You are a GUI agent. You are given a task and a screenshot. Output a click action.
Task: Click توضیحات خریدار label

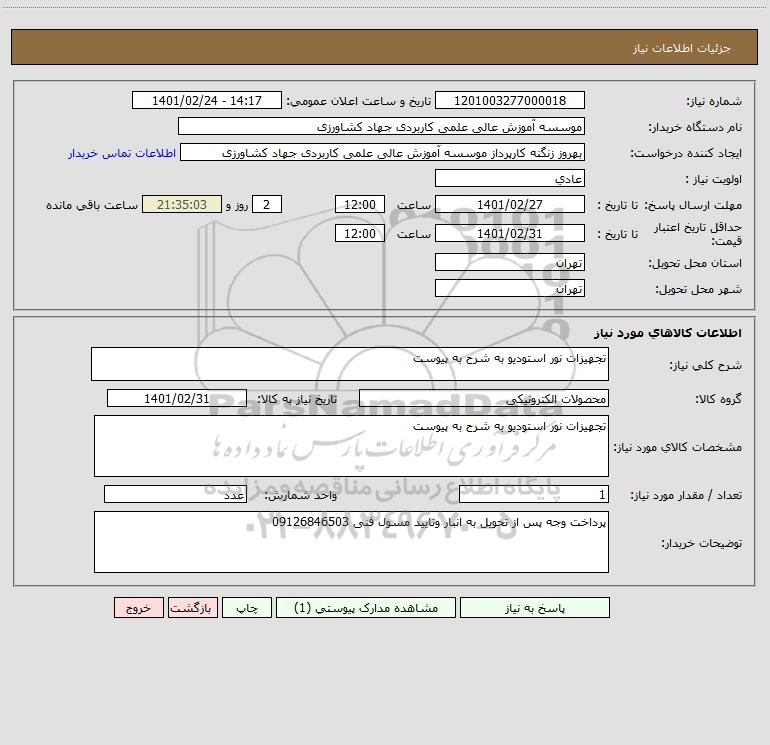pos(701,543)
